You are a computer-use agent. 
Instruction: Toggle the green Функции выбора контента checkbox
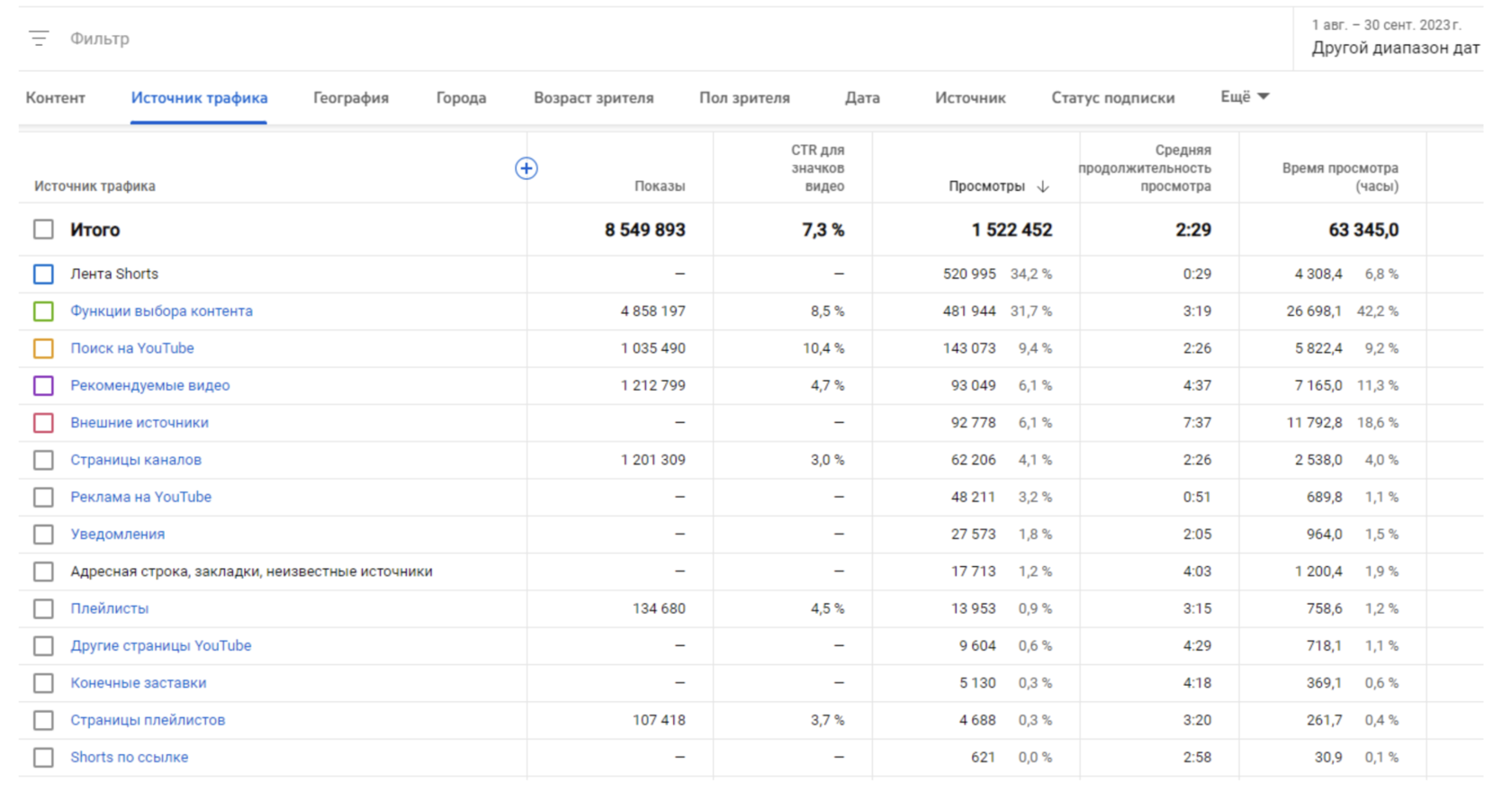click(43, 311)
